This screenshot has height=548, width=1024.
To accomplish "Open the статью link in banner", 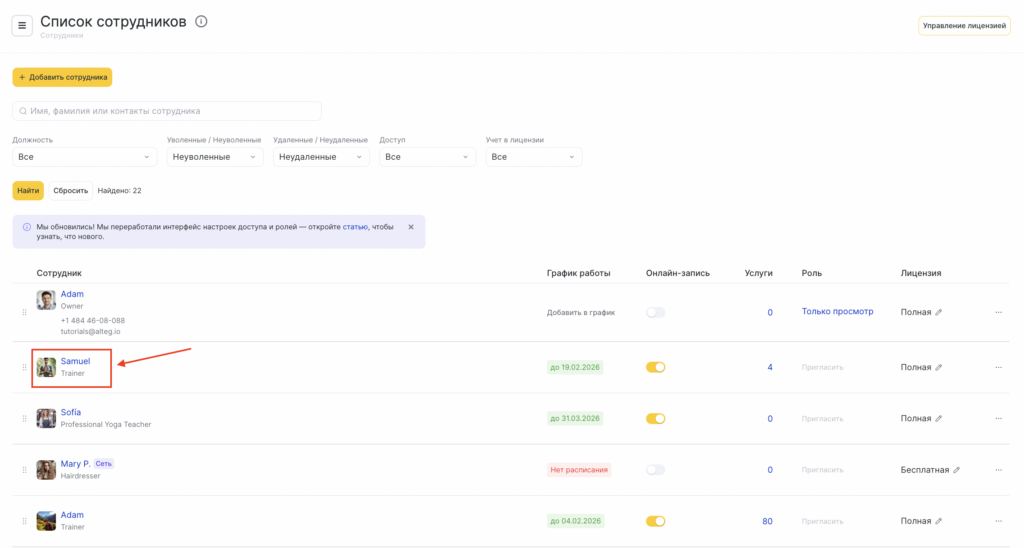I will pos(355,227).
